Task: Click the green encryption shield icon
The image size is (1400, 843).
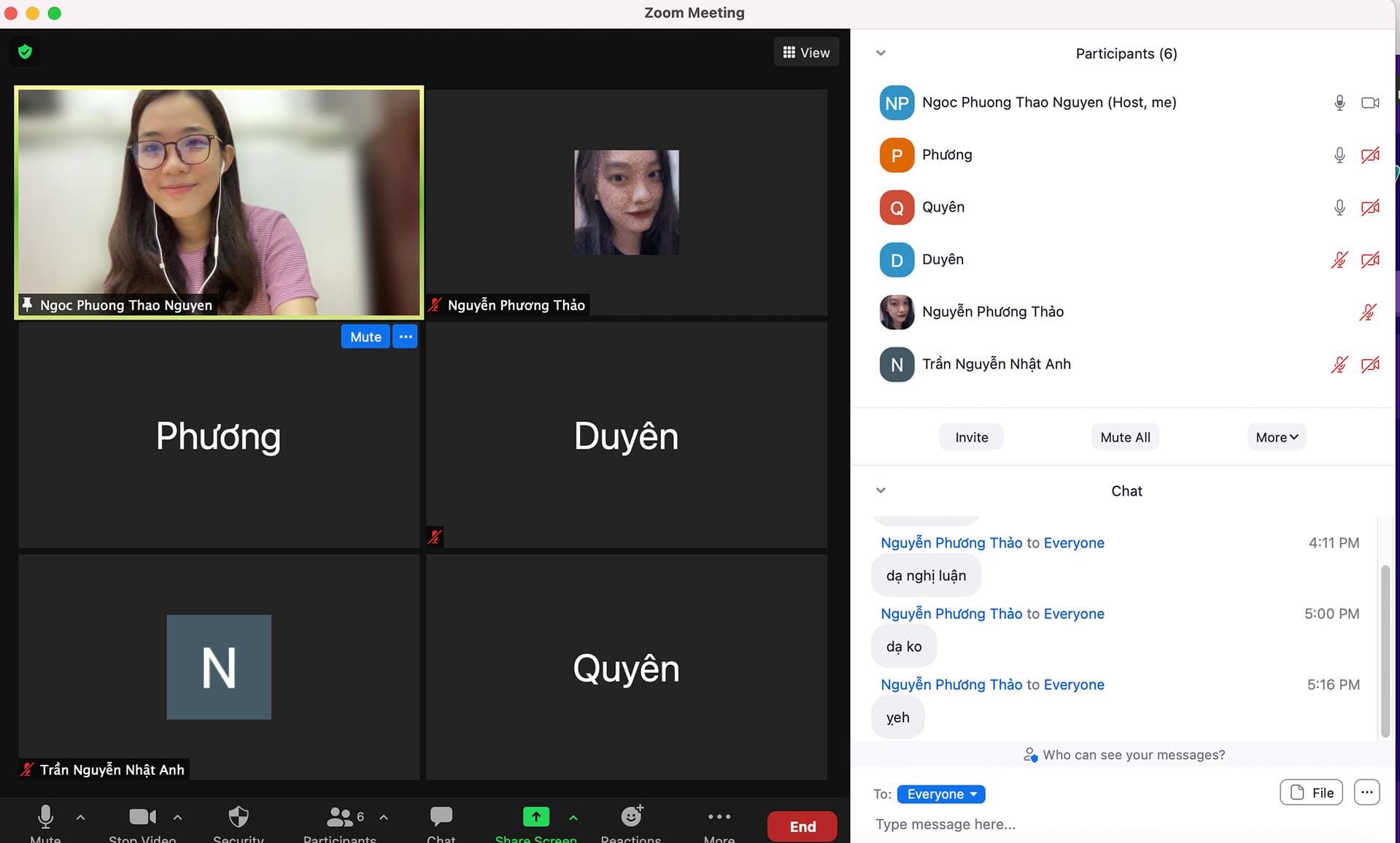Action: [x=26, y=52]
